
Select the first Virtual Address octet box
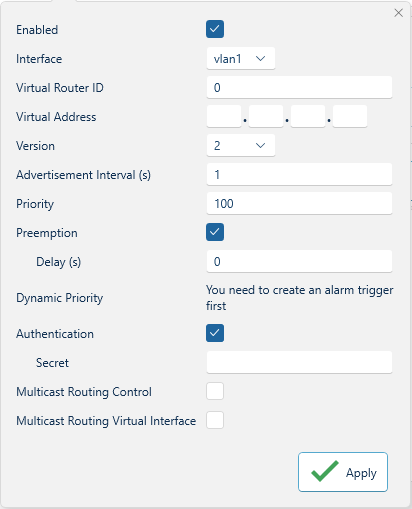pyautogui.click(x=224, y=116)
